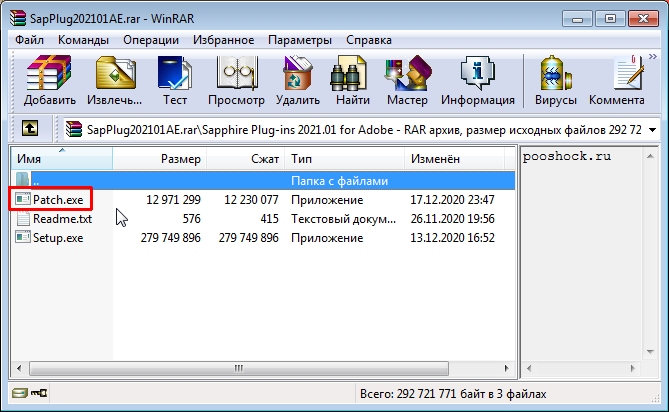Click the Readme.txt document icon
This screenshot has height=412, width=669.
(x=23, y=218)
